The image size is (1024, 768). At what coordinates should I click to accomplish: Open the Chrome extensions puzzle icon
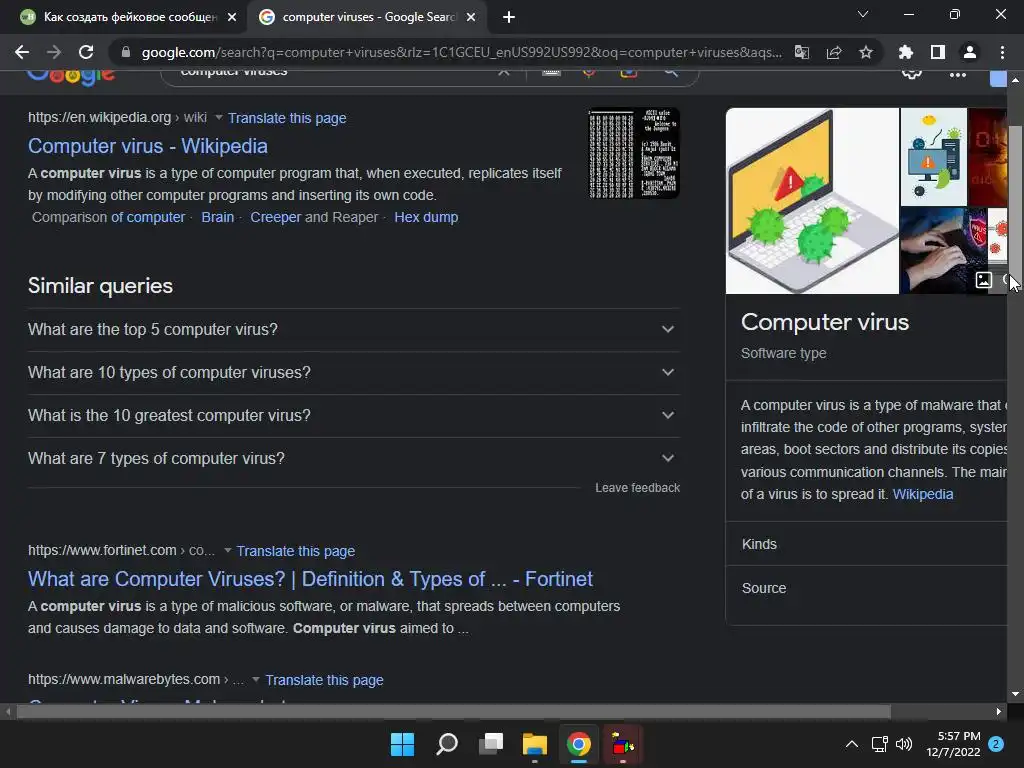[x=905, y=52]
